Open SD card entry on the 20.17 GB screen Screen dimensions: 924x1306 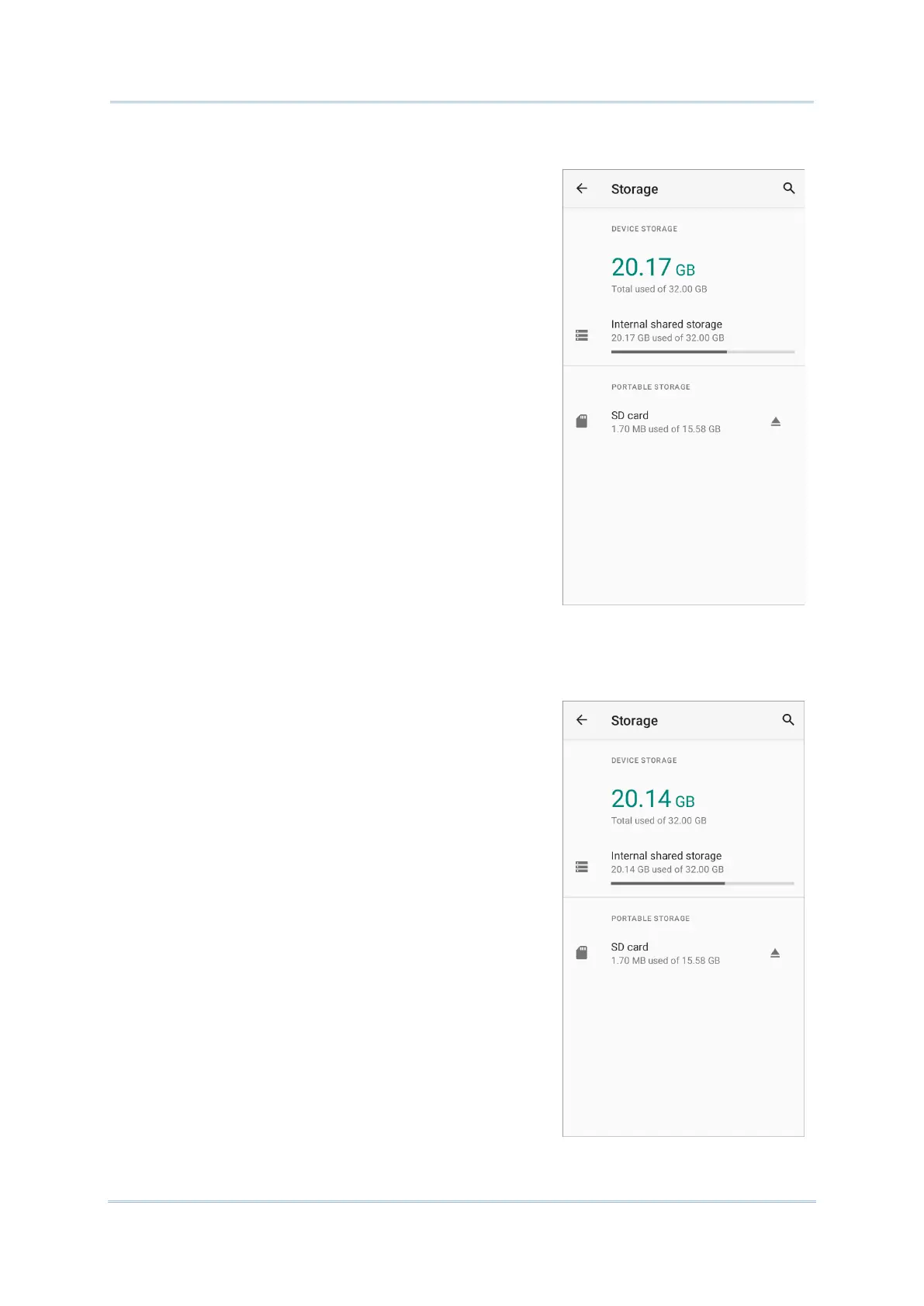(x=683, y=421)
